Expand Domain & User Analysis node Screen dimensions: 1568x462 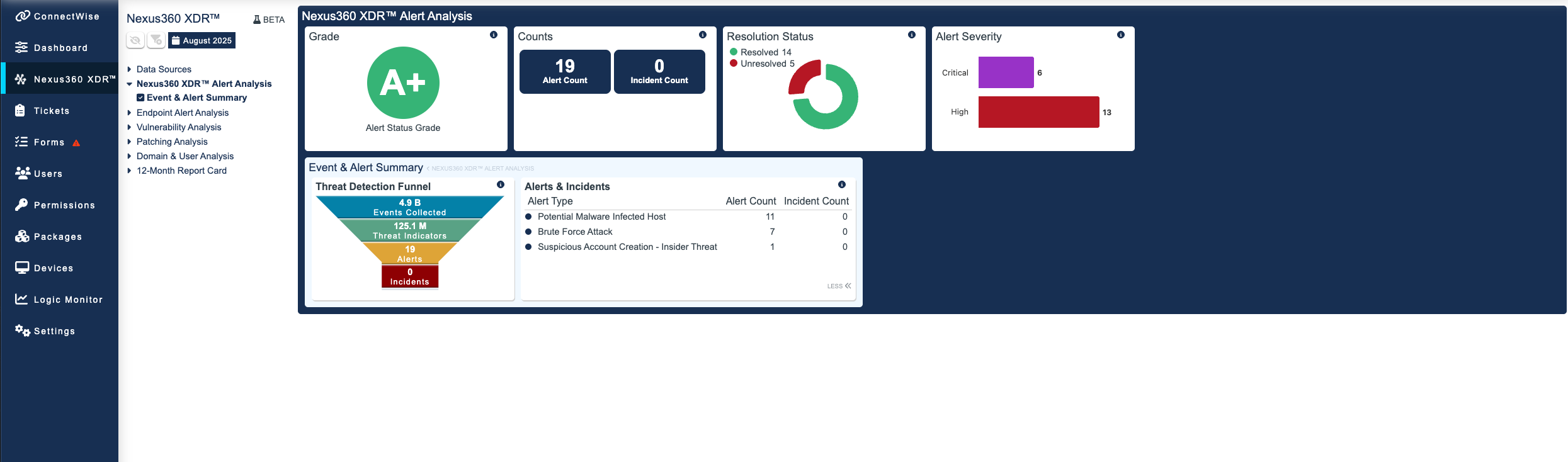click(129, 156)
